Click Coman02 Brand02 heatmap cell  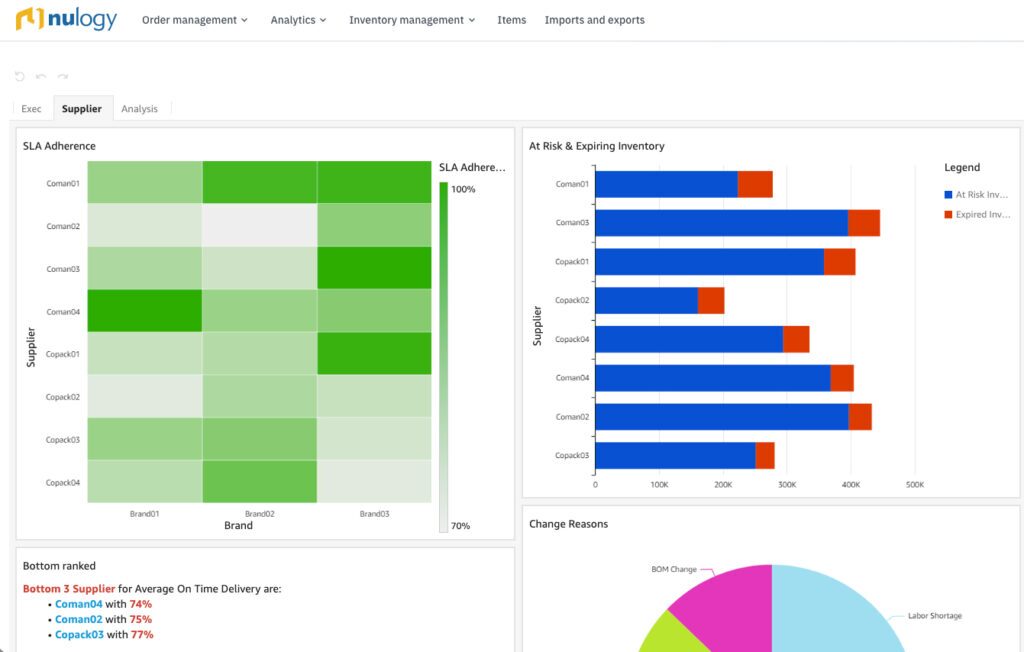[x=259, y=225]
